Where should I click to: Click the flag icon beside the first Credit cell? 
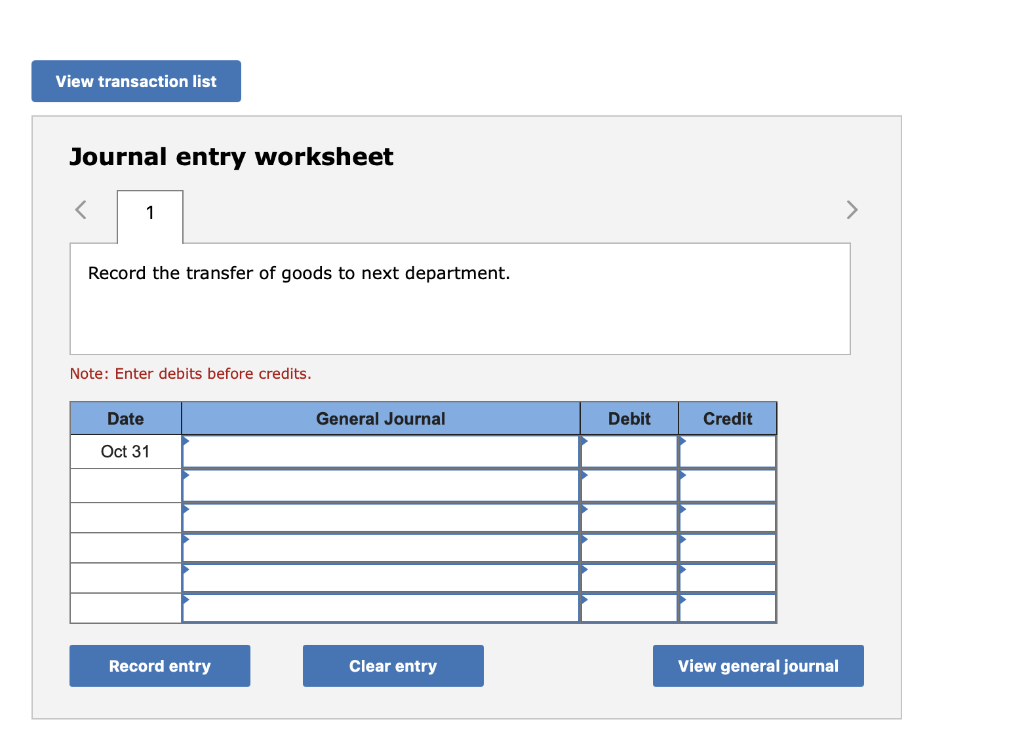[x=682, y=439]
